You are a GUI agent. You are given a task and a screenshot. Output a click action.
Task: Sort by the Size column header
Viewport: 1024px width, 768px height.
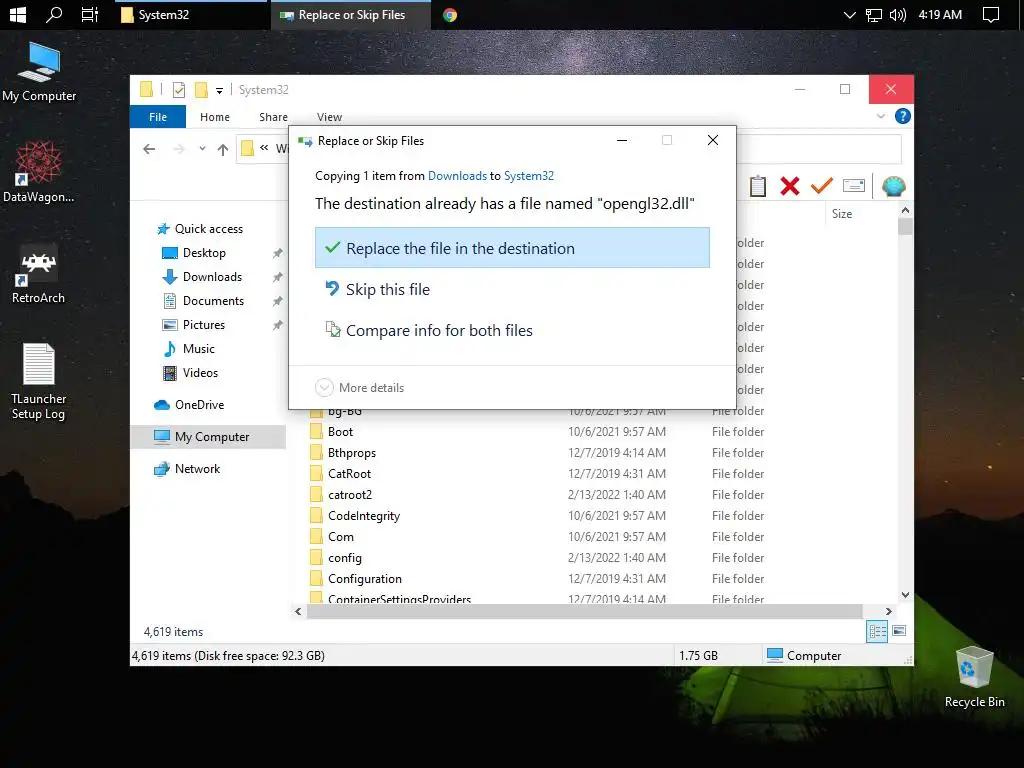(842, 214)
